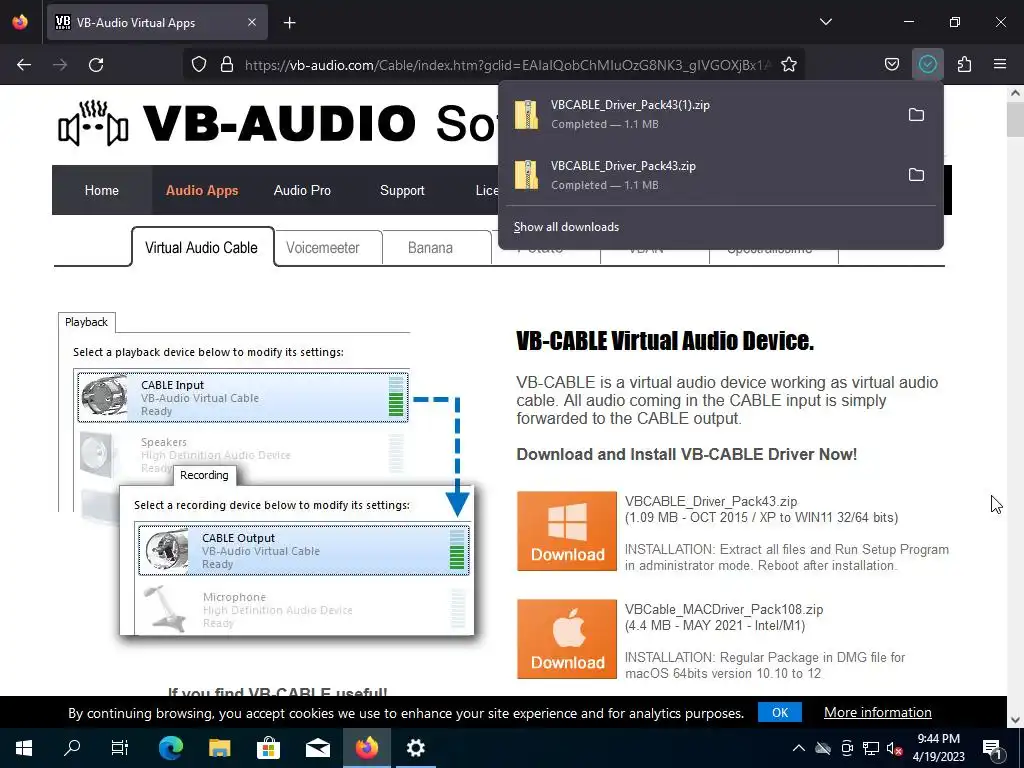Screen dimensions: 1024x768
Task: Click Show all downloads
Action: pyautogui.click(x=566, y=227)
